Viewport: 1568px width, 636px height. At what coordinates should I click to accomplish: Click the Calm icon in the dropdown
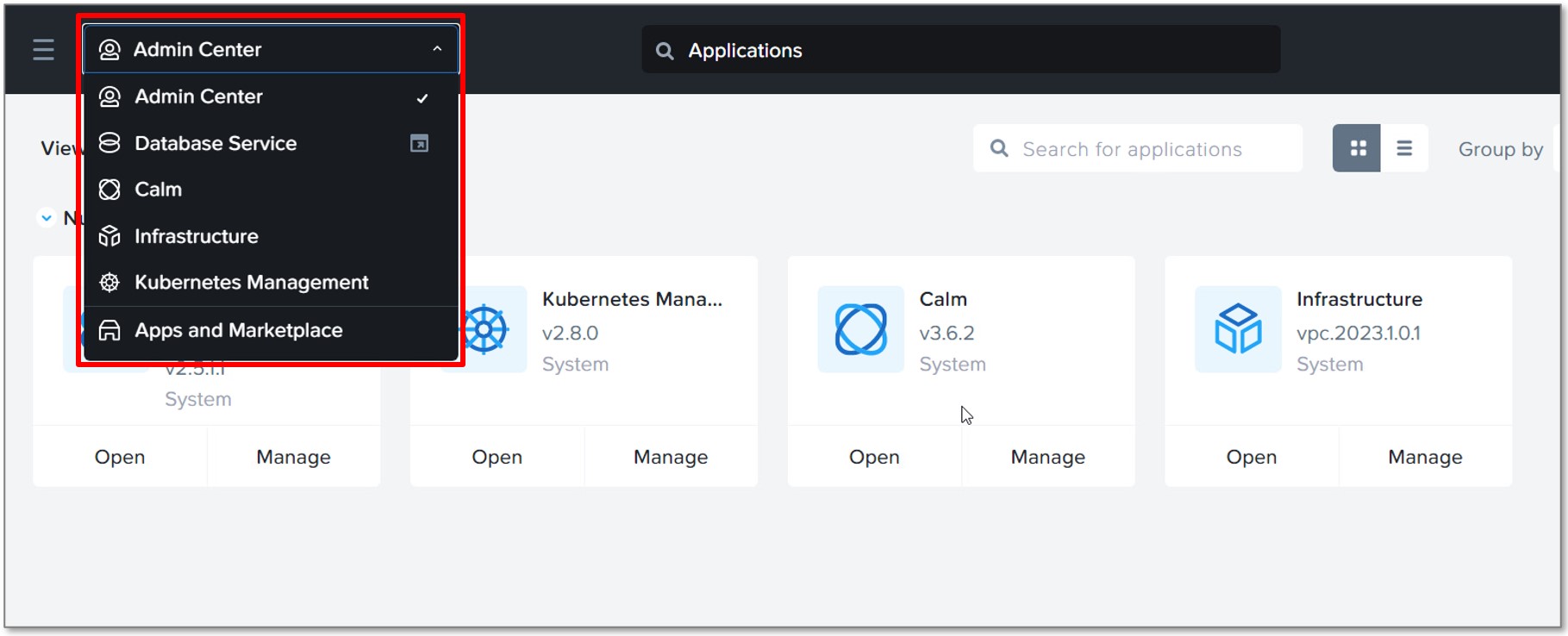pos(109,190)
